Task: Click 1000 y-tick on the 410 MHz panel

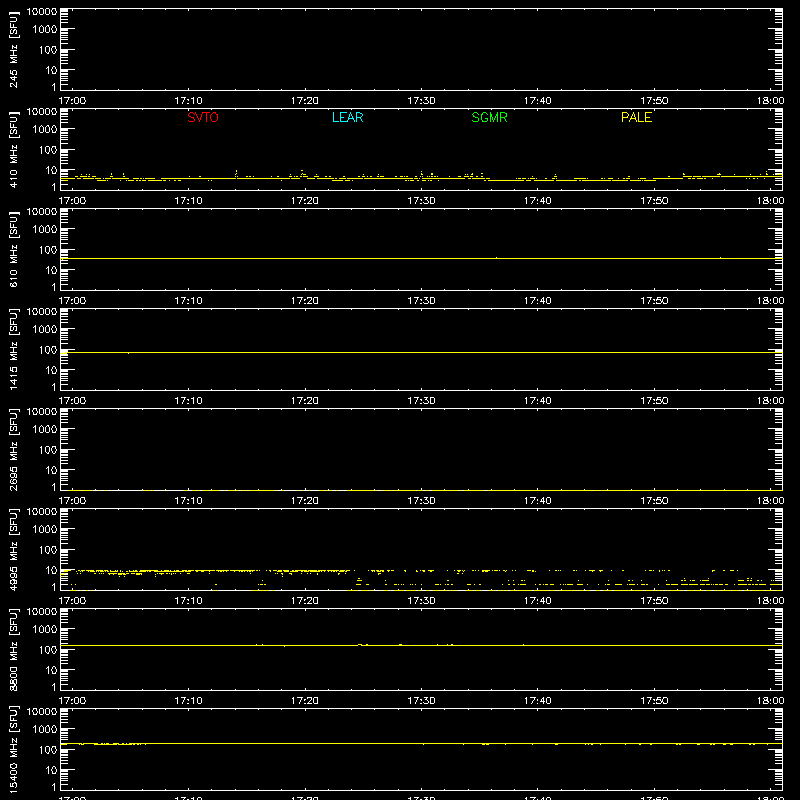Action: coord(45,130)
